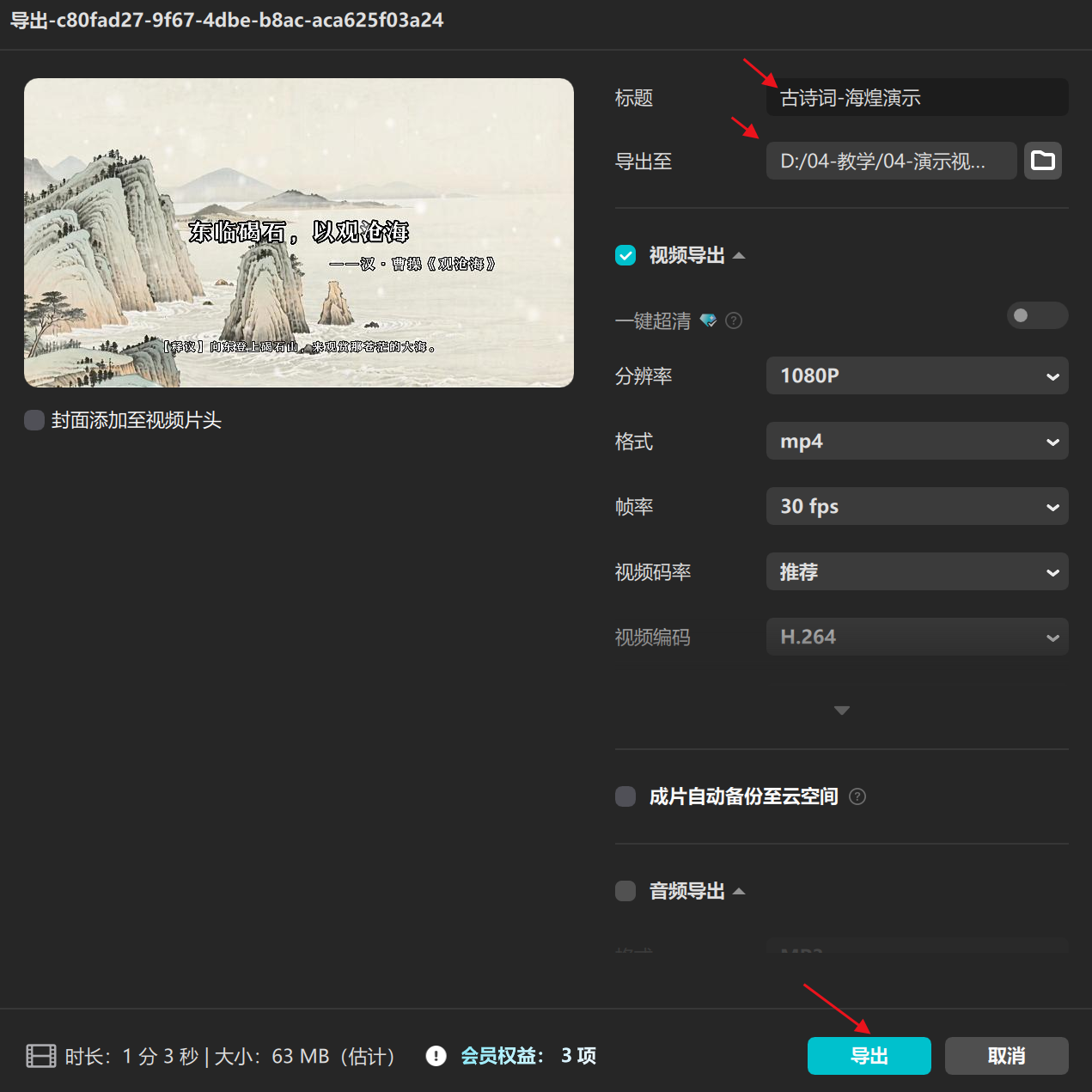Open the 帧率 30 fps dropdown
Screen dimensions: 1092x1092
pyautogui.click(x=917, y=506)
